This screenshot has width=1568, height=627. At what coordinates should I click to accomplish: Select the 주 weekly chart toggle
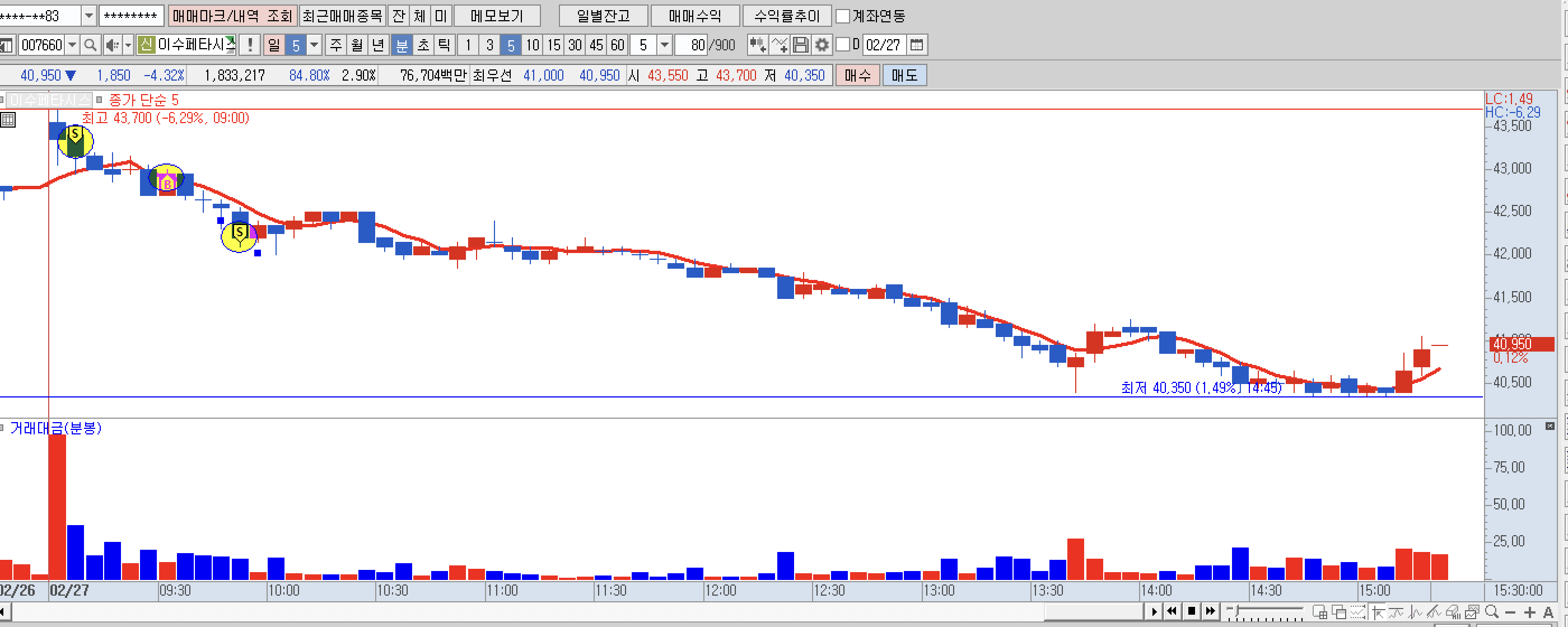click(336, 45)
